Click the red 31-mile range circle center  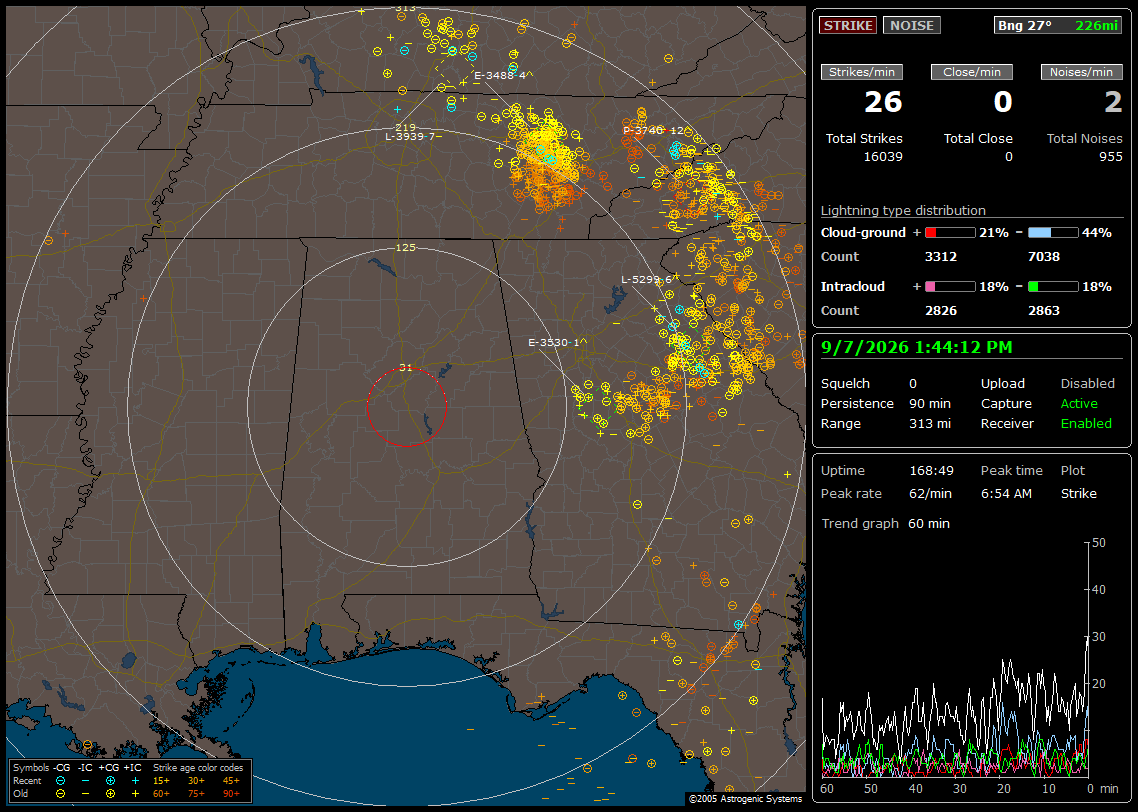[x=406, y=407]
